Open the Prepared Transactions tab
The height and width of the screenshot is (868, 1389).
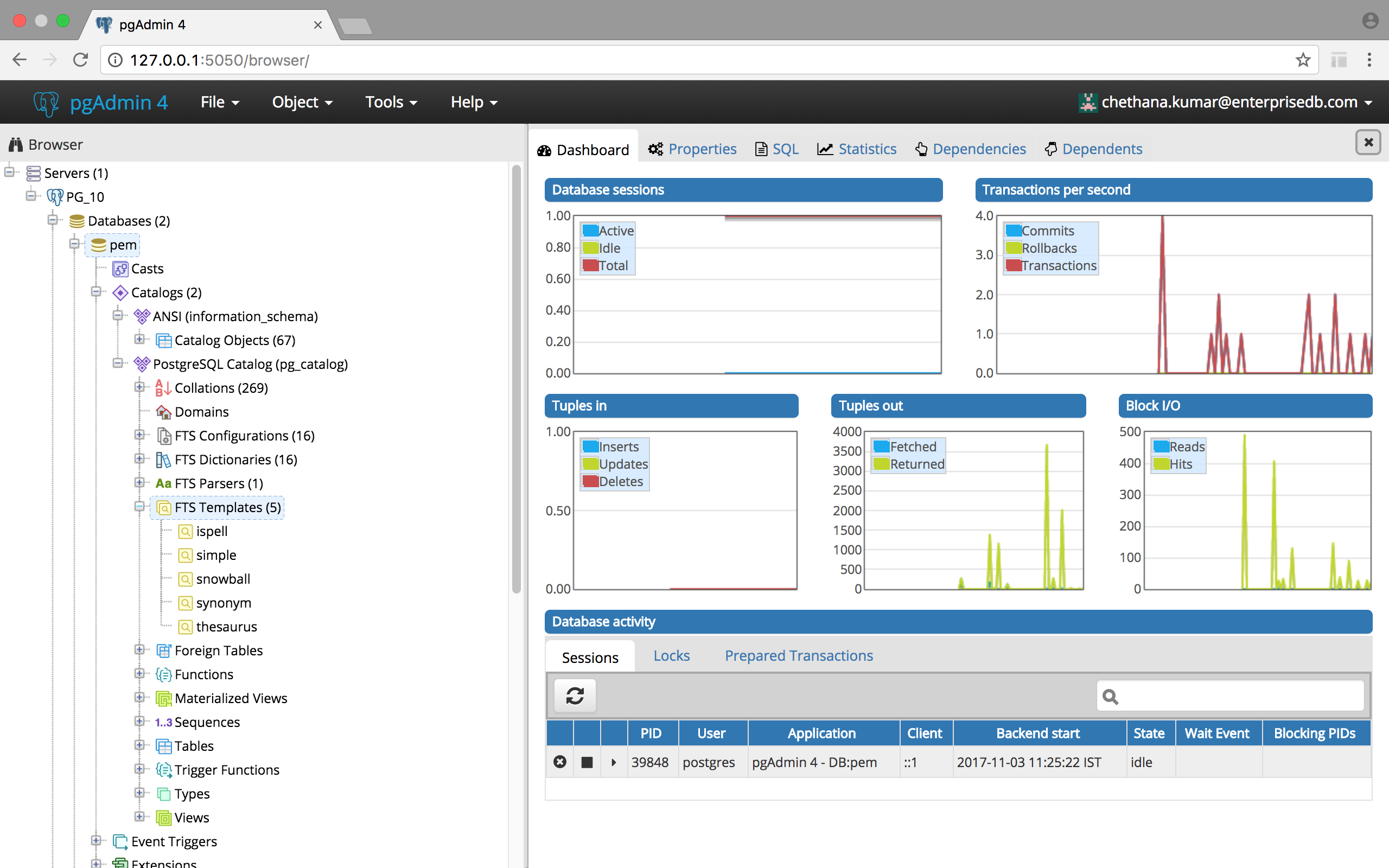(798, 656)
